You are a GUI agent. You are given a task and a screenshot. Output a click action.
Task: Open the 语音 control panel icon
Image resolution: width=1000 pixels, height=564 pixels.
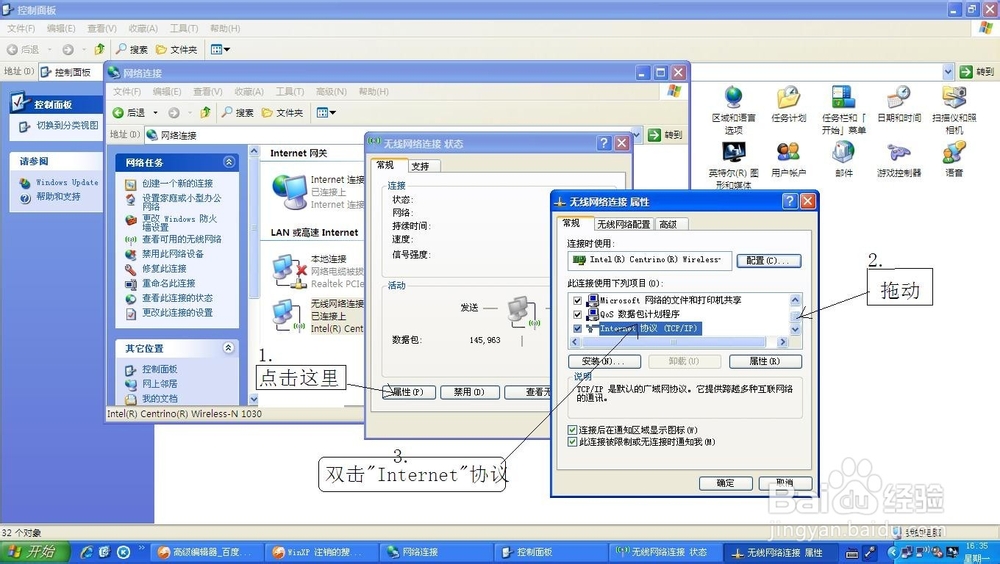[x=954, y=152]
